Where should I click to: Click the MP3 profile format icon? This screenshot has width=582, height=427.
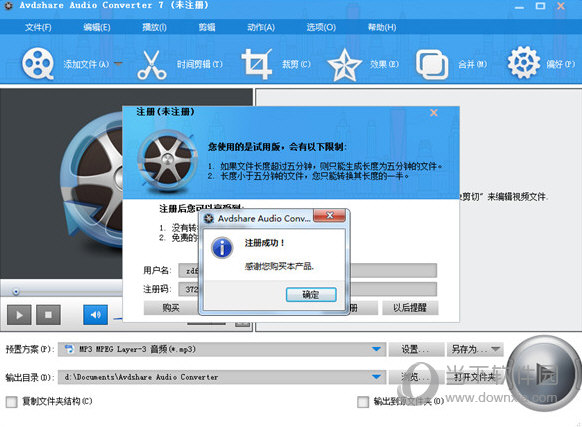point(69,349)
